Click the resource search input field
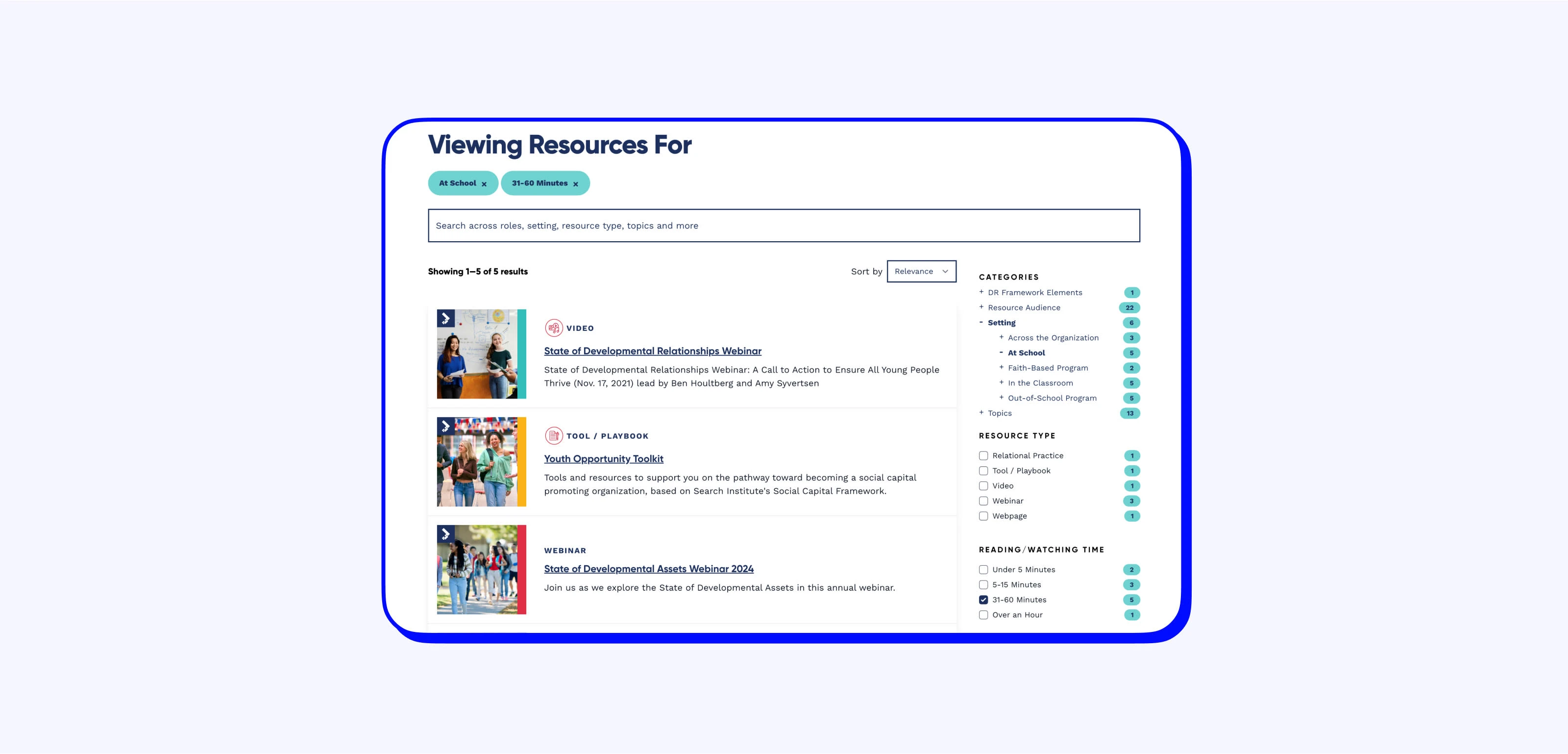1568x754 pixels. point(784,226)
